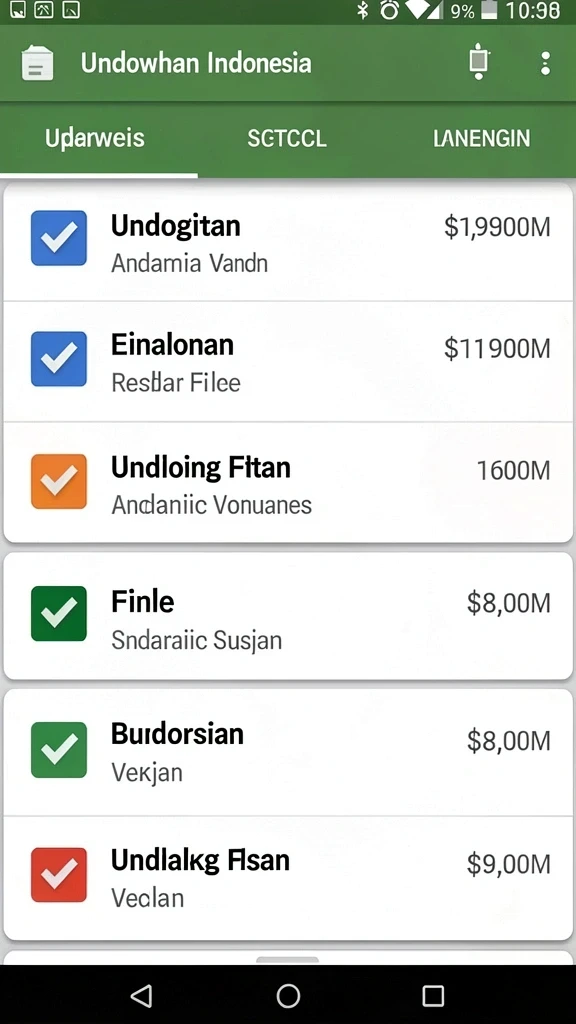Viewport: 576px width, 1024px height.
Task: Uncheck the dark green Finle checkbox
Action: click(59, 613)
